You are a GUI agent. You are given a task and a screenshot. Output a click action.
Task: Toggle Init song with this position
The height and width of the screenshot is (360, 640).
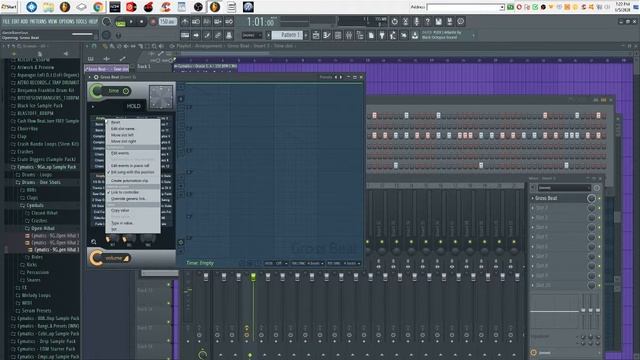tap(133, 172)
